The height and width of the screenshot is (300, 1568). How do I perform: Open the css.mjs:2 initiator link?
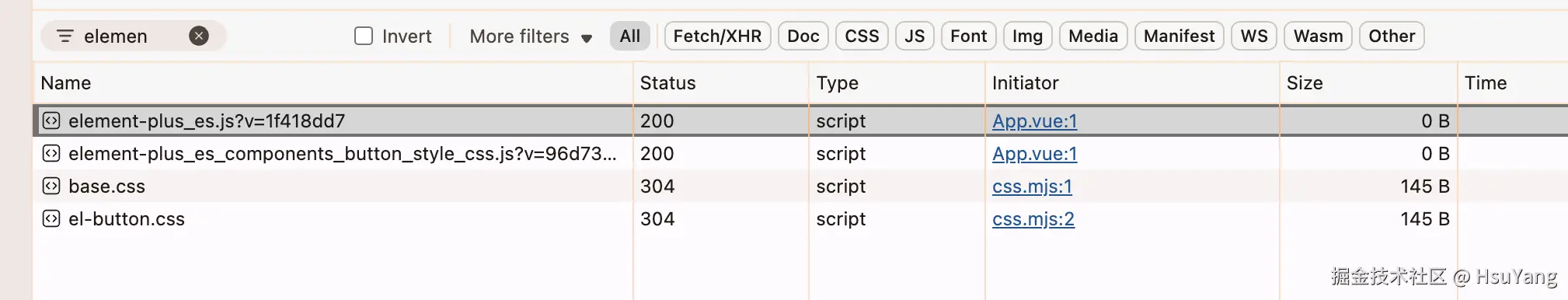(1033, 219)
